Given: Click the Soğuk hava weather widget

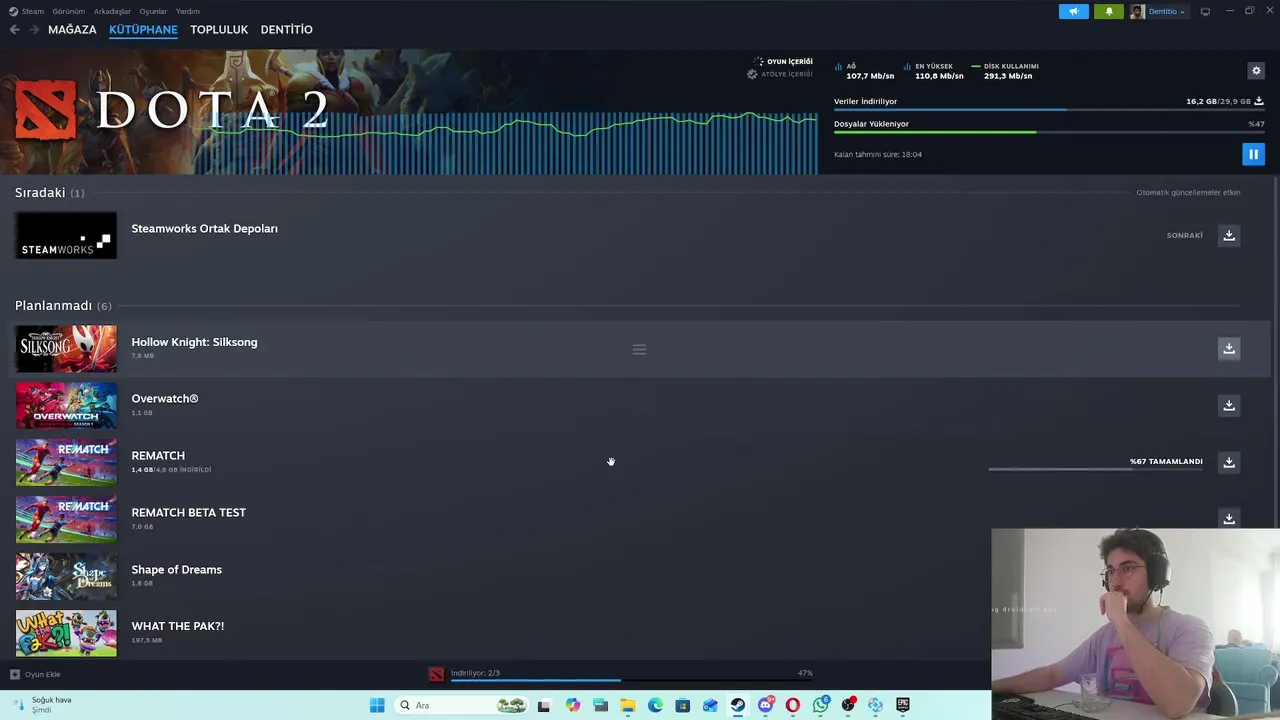Looking at the screenshot, I should tap(42, 704).
